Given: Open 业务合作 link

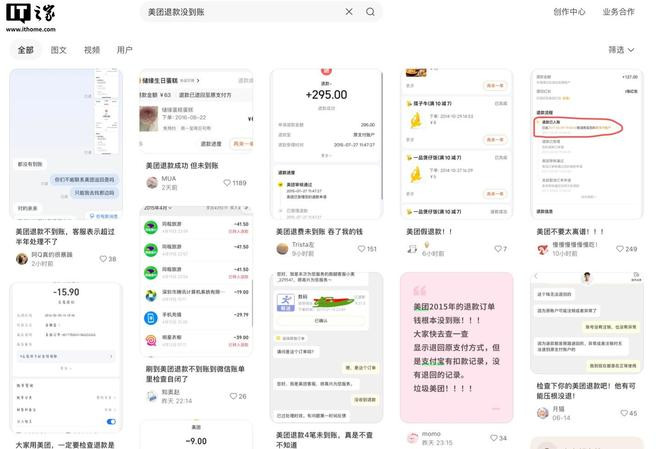Looking at the screenshot, I should pyautogui.click(x=618, y=12).
